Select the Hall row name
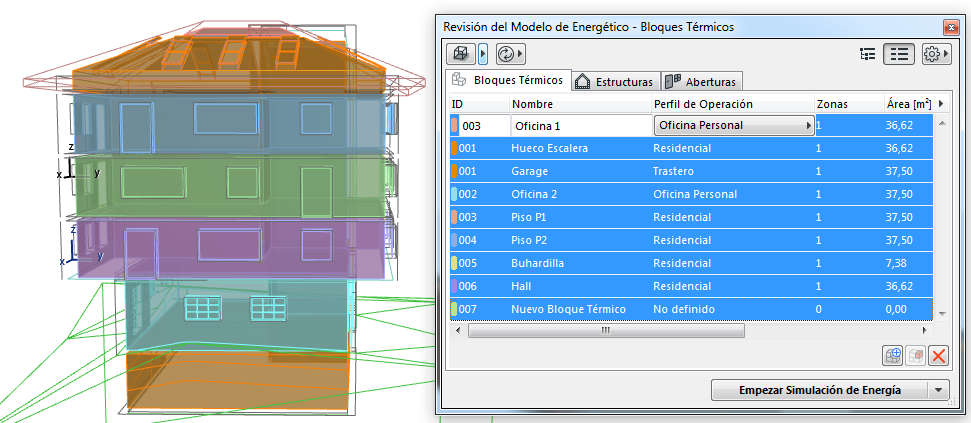Screen dimensions: 971x423 (521, 286)
